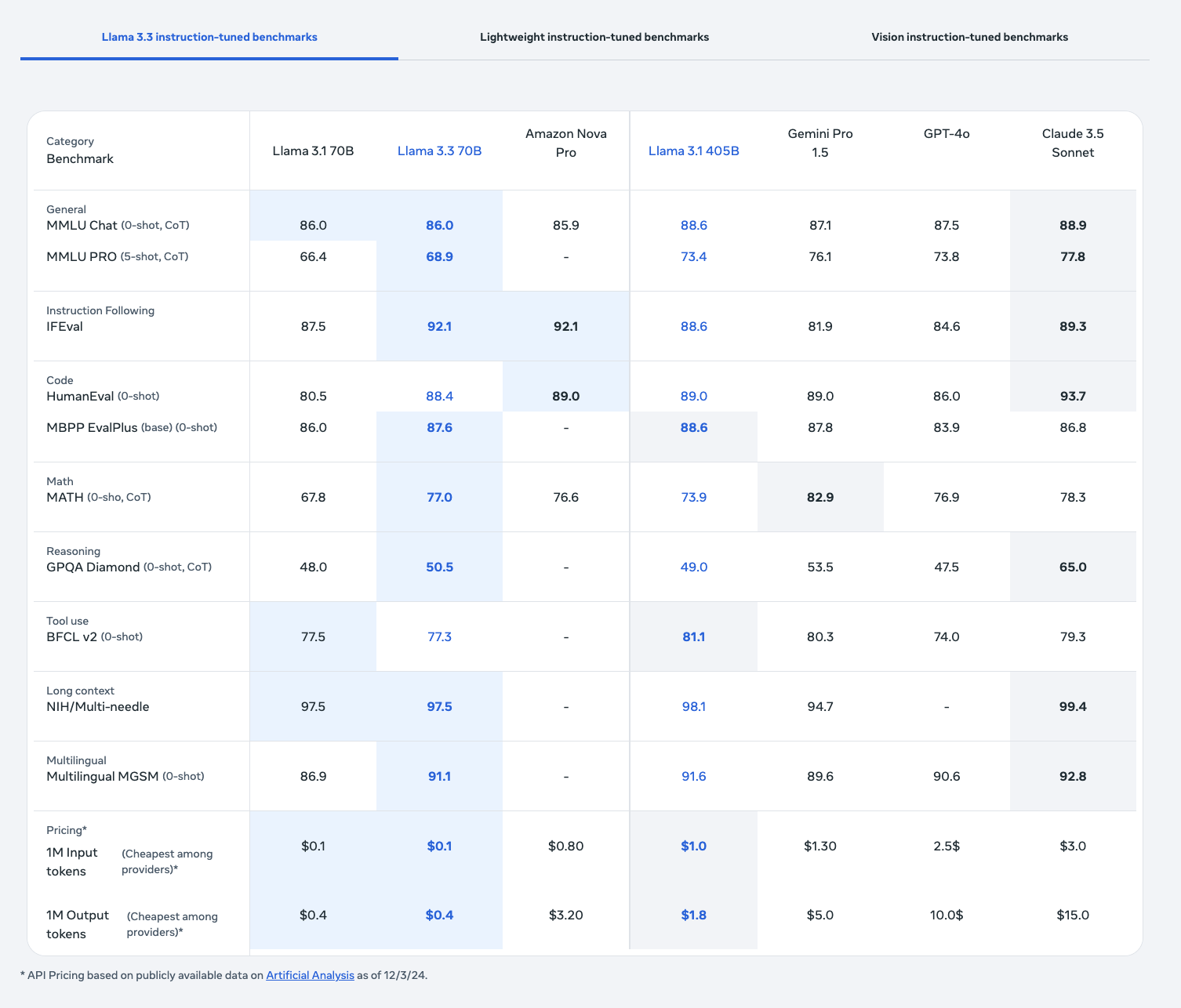Select the IFEval benchmark row label
Viewport: 1181px width, 1008px height.
click(64, 326)
